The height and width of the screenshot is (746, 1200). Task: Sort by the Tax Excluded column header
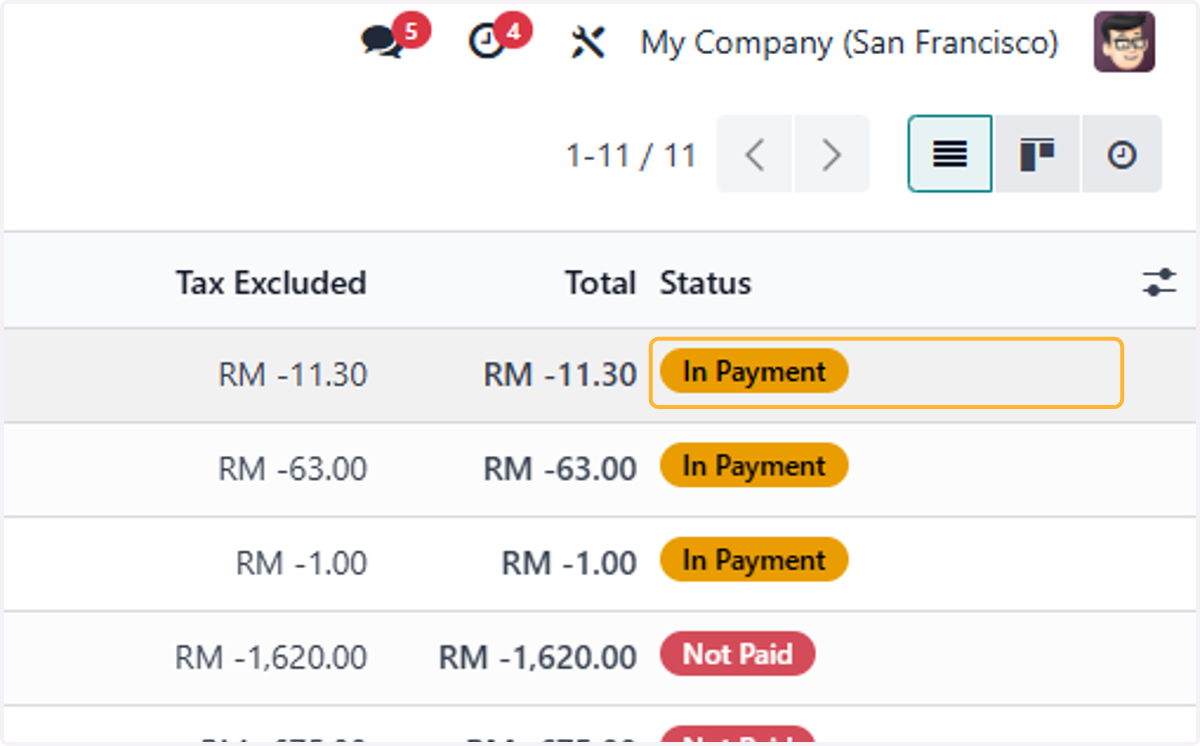point(271,283)
